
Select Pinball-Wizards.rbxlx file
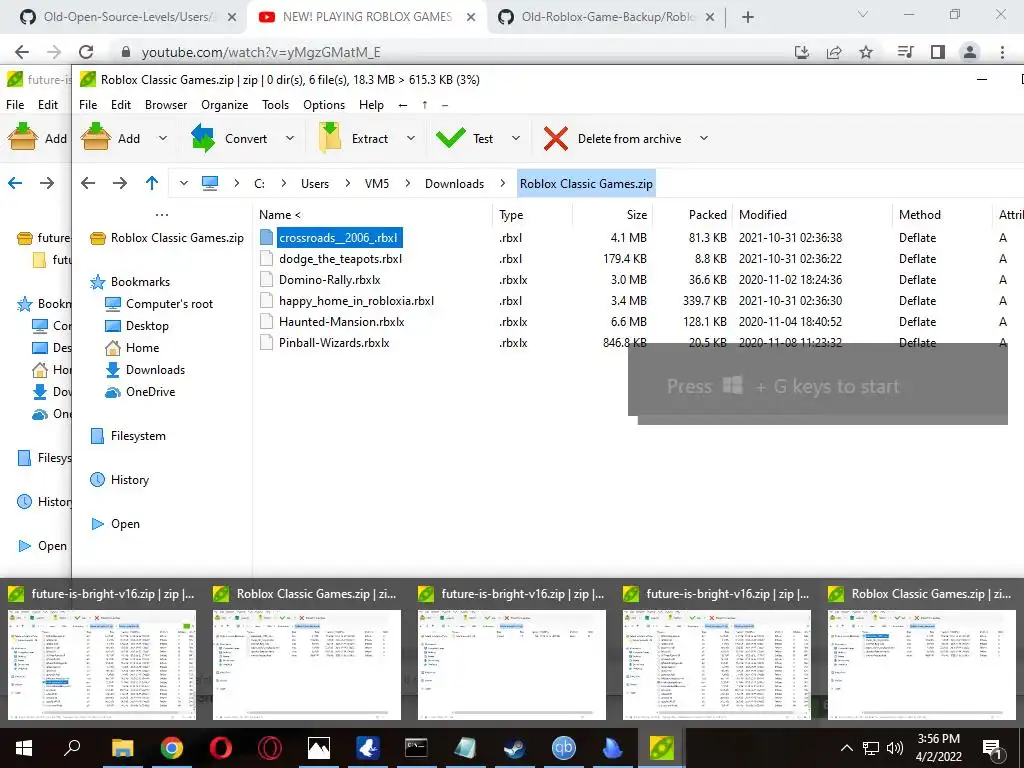pos(334,342)
